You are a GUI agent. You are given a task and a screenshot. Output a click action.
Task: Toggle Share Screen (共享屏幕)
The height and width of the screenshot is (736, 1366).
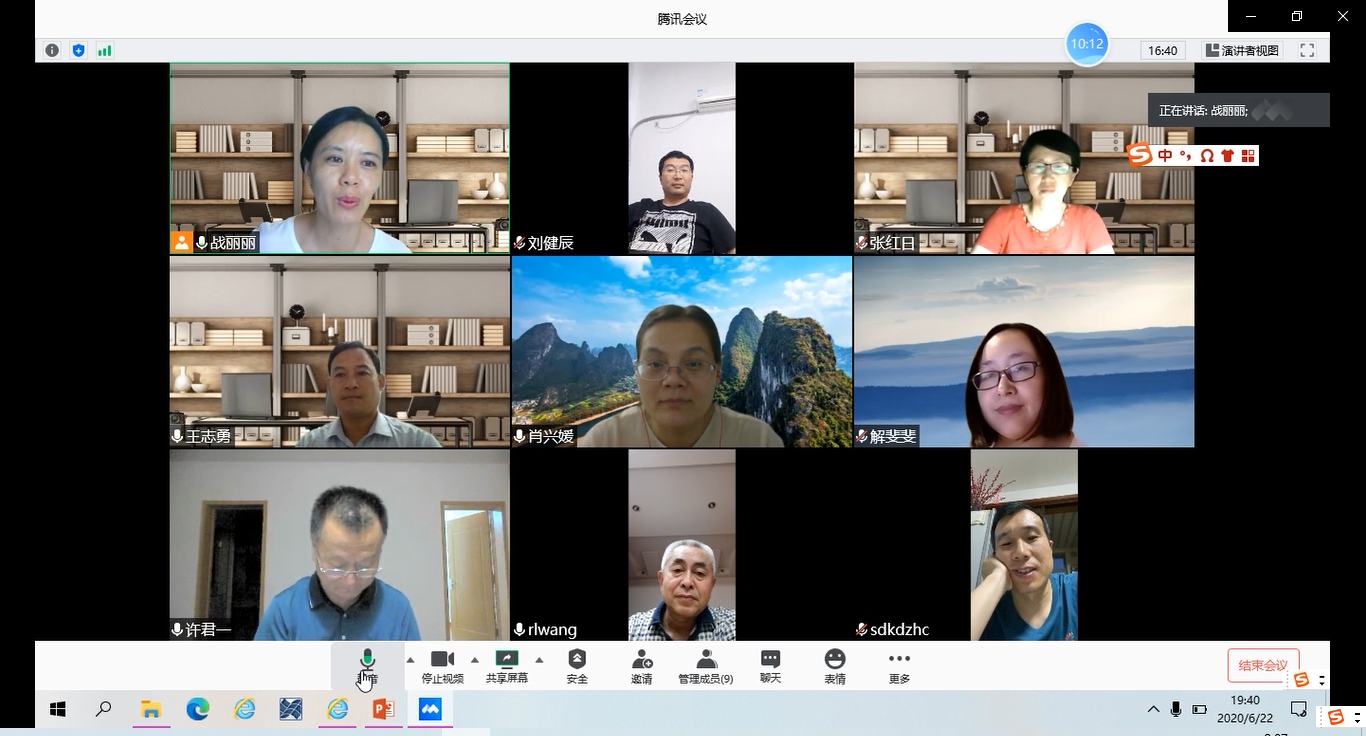507,665
